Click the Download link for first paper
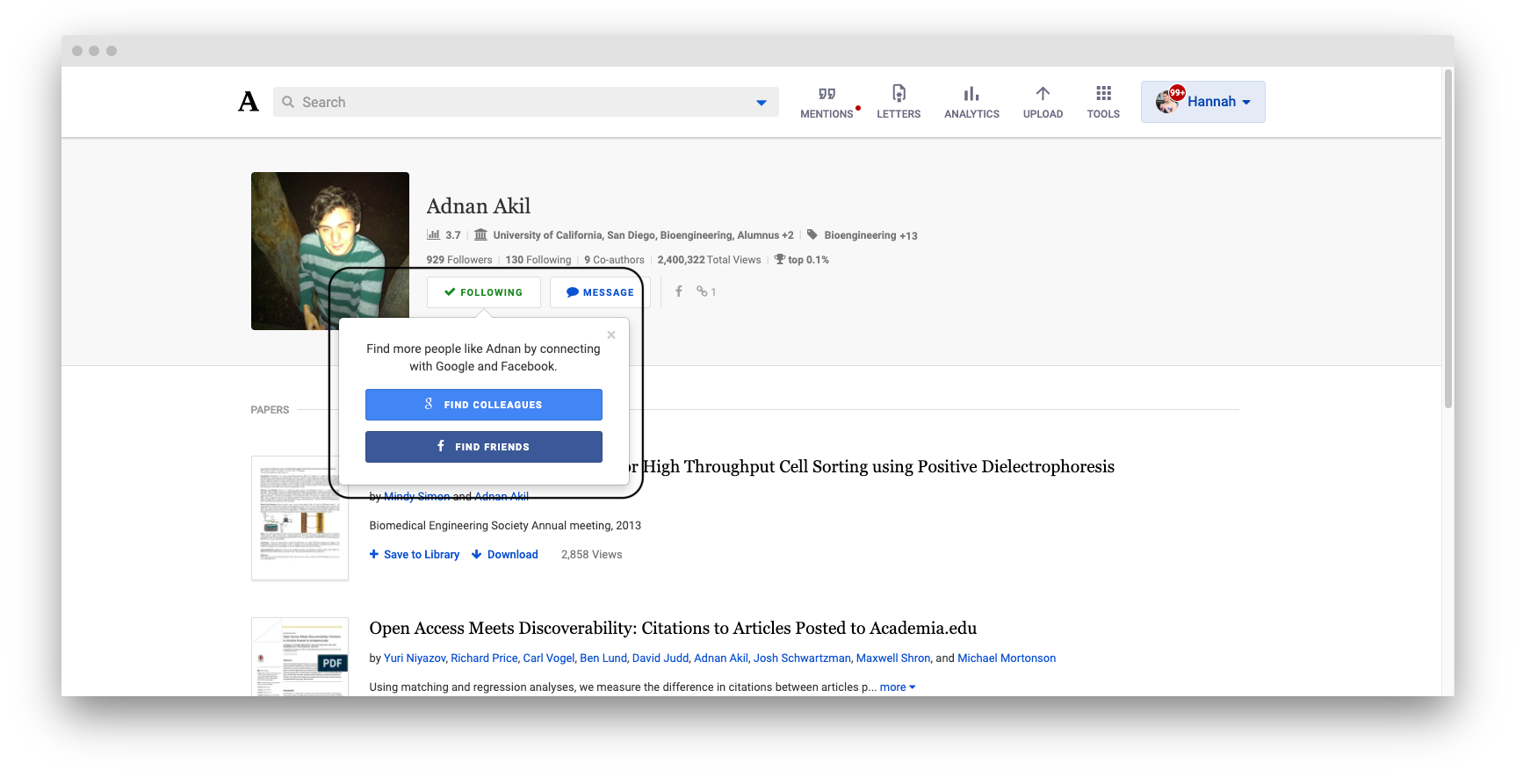Screen dimensions: 1516x784 [513, 554]
